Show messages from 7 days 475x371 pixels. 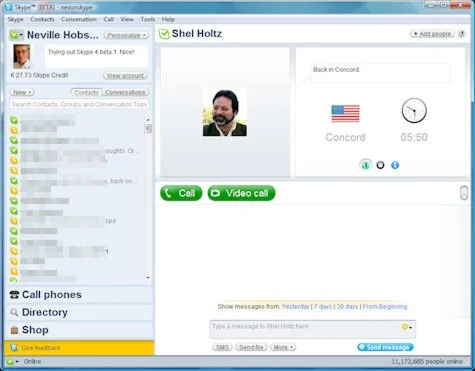tap(323, 307)
